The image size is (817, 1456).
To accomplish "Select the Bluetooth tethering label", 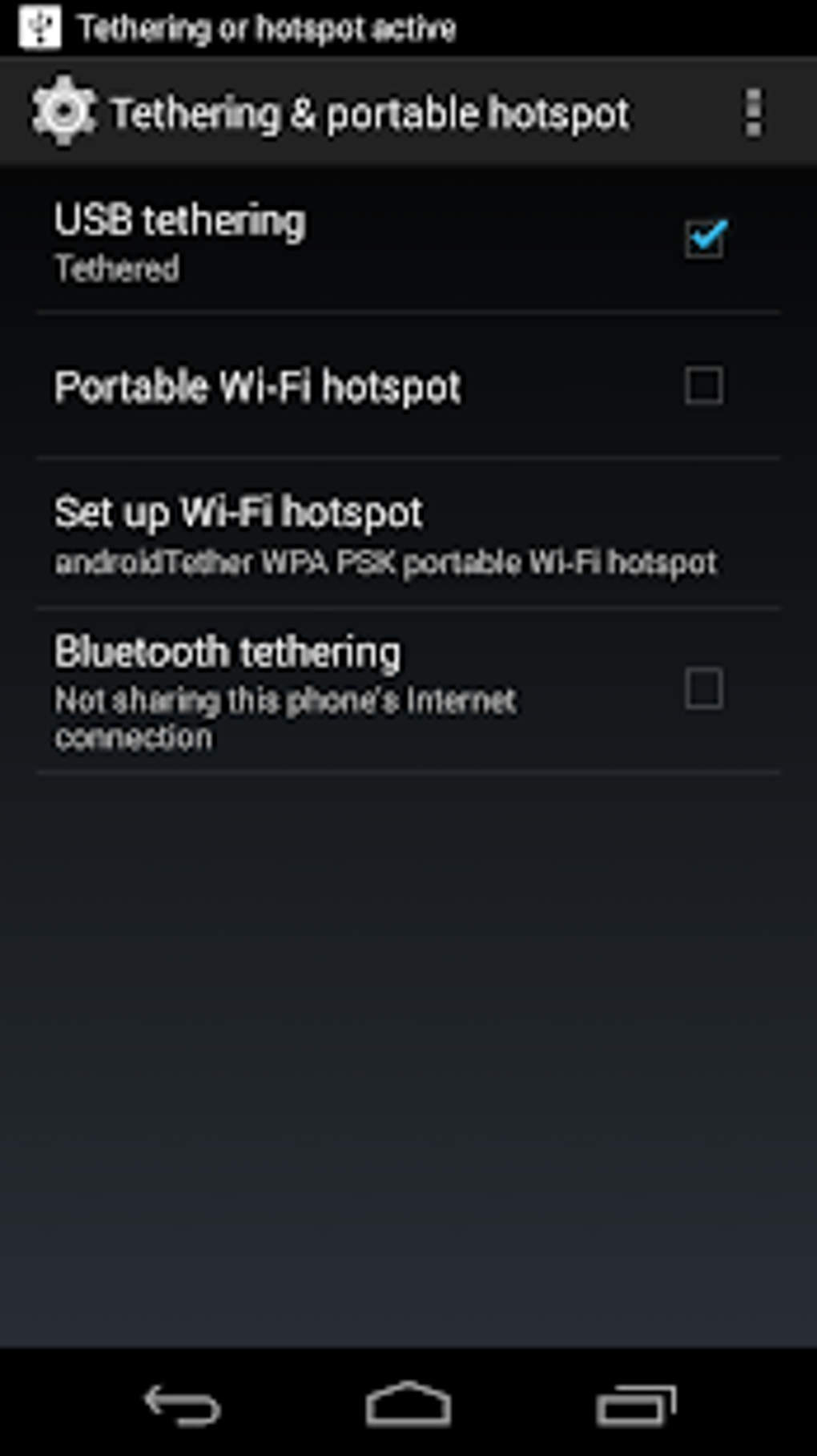I will (227, 651).
